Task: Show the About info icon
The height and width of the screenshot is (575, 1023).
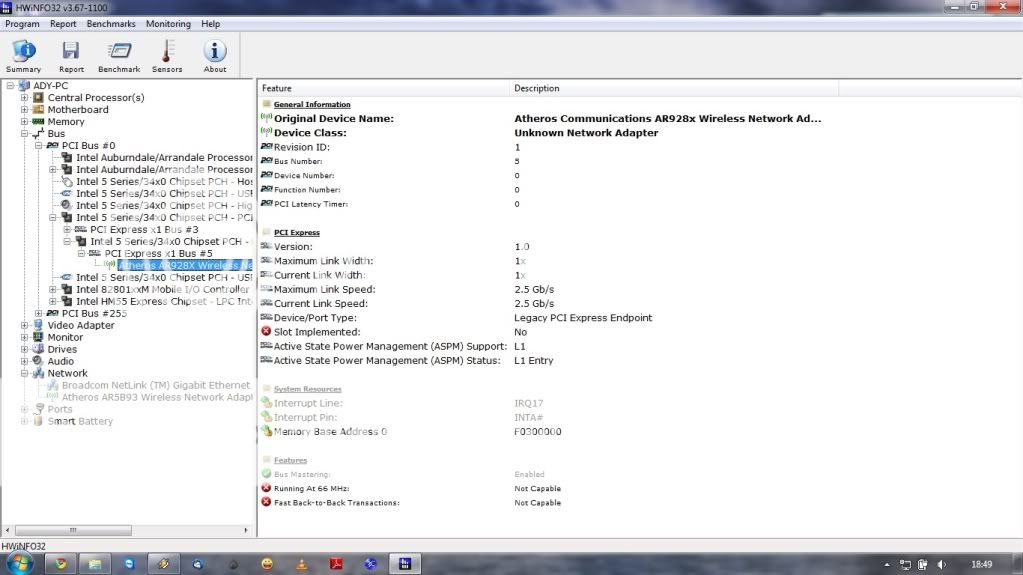Action: click(x=215, y=56)
